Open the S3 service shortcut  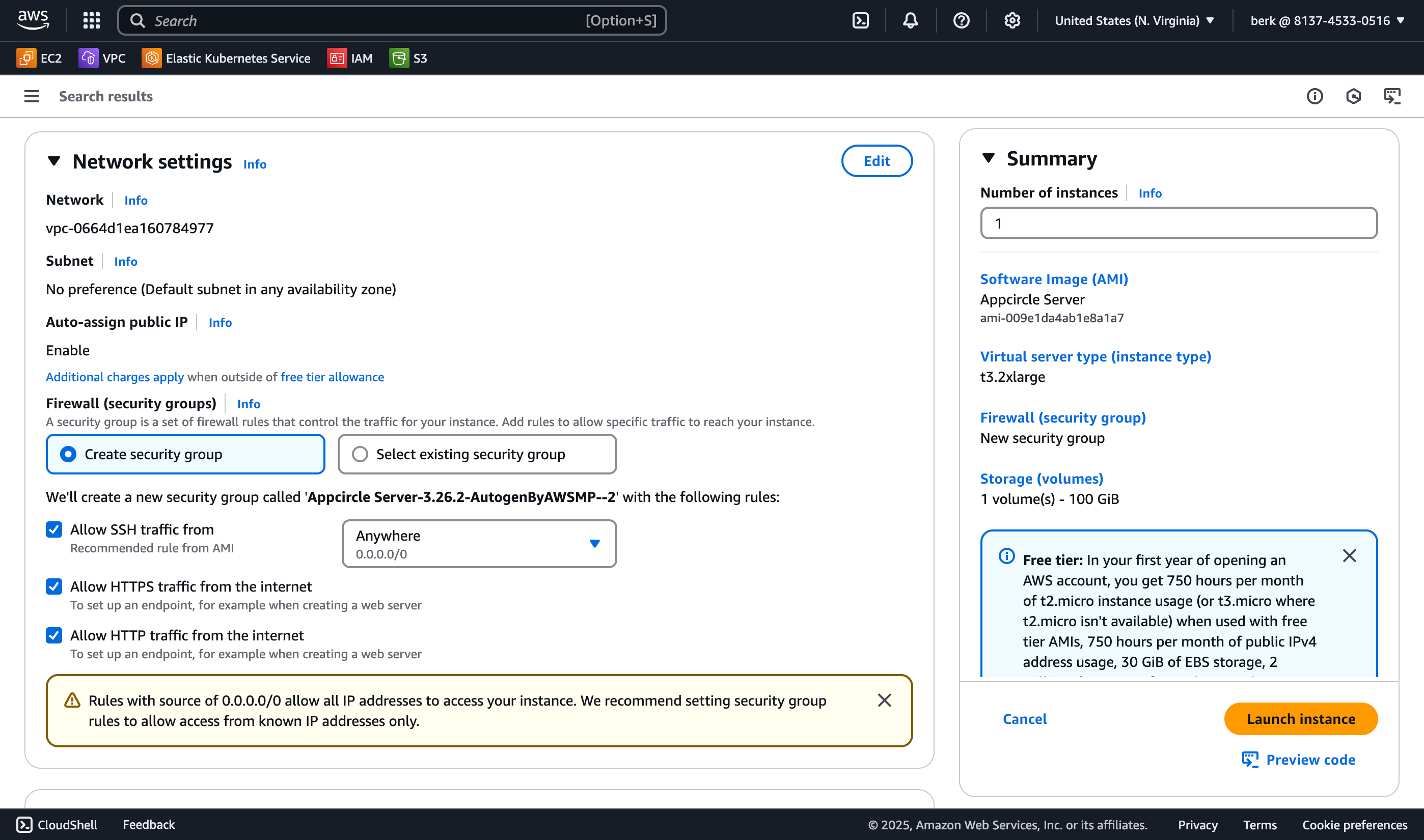(408, 58)
